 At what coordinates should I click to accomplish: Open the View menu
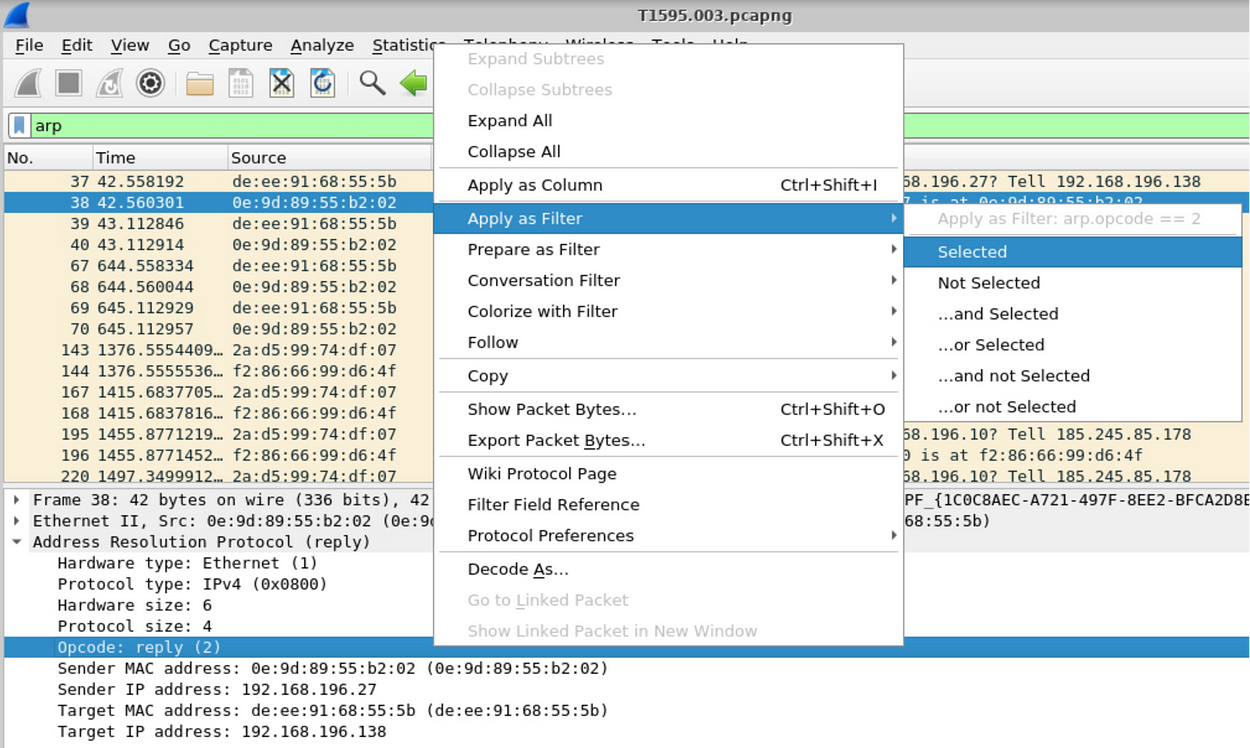(130, 45)
